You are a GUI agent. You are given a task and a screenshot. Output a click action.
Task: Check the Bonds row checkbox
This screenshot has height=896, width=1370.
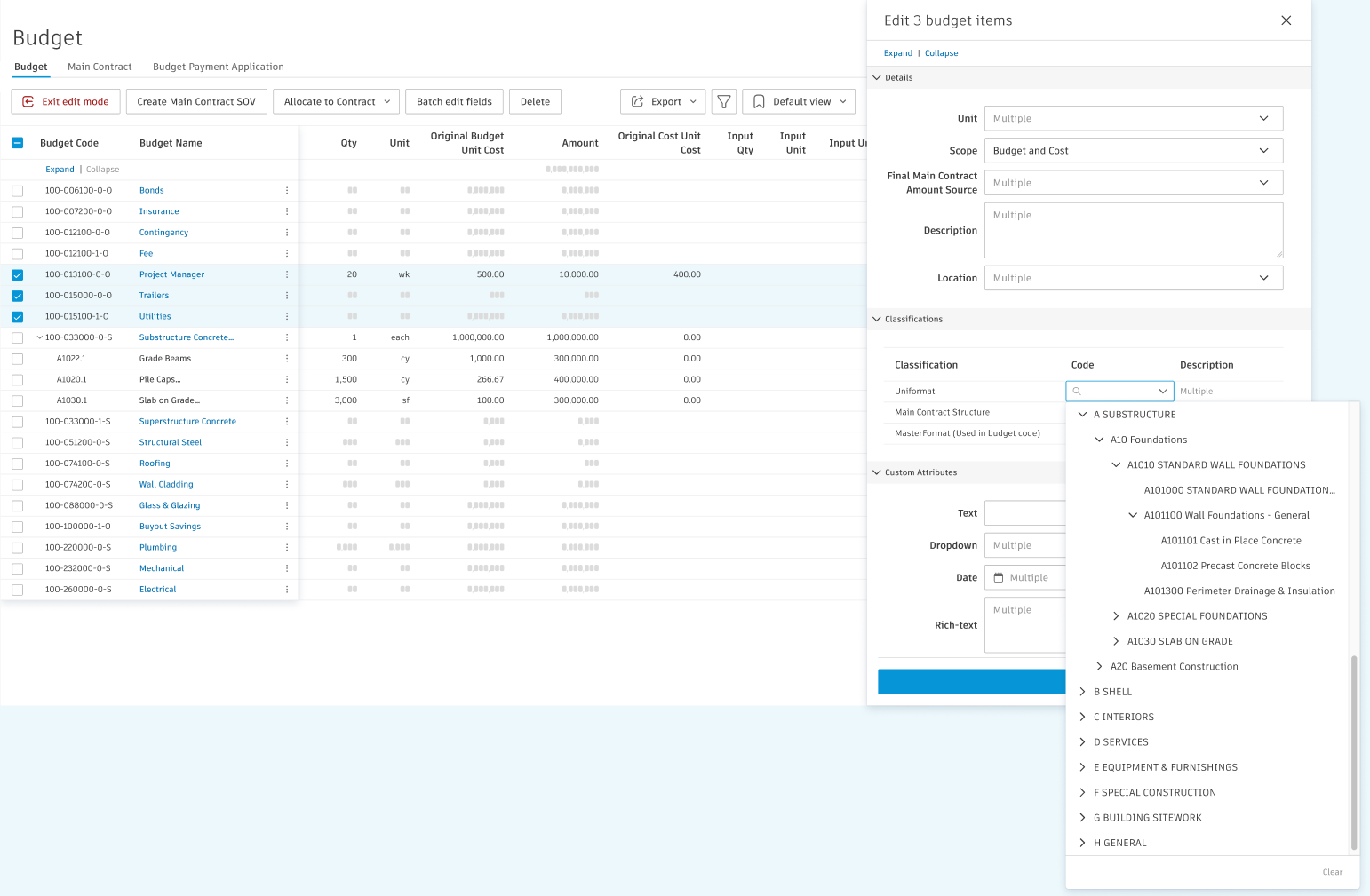click(17, 191)
